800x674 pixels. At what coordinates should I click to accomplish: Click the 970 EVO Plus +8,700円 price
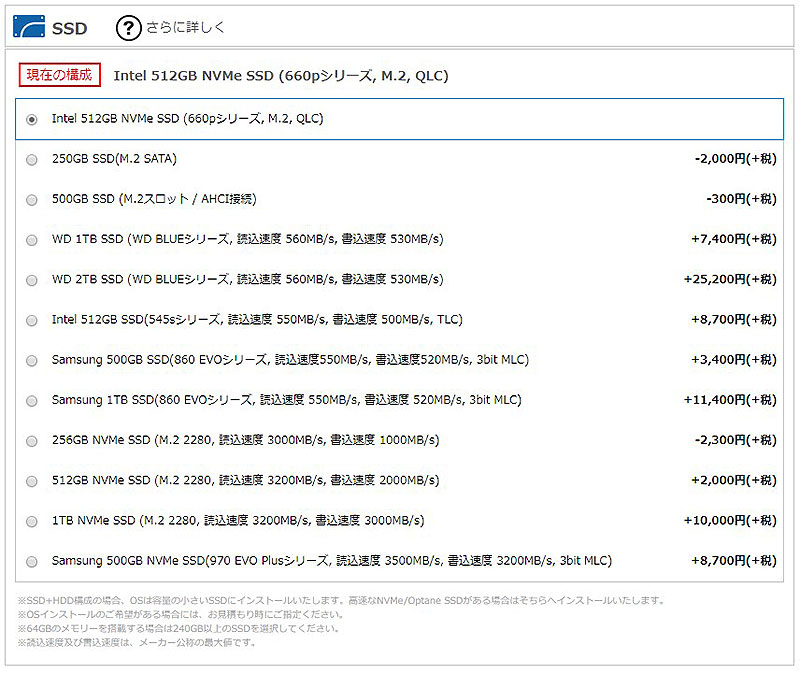click(x=734, y=561)
